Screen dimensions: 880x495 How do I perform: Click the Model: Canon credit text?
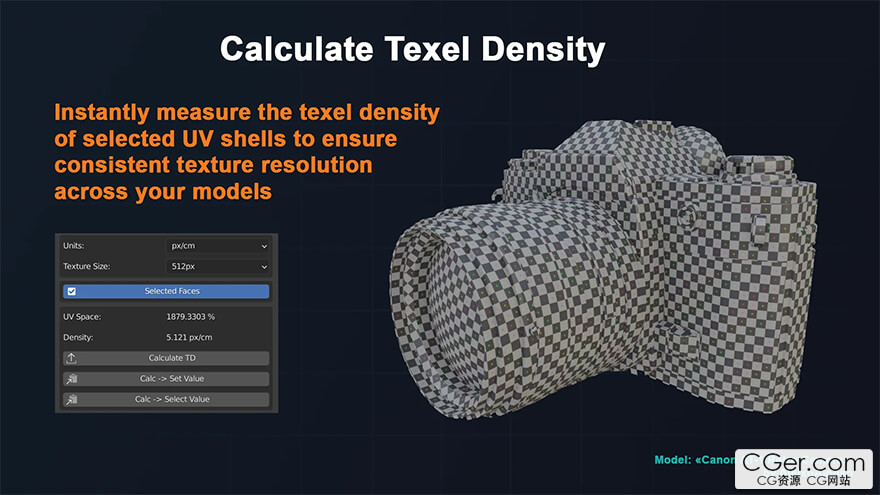coord(694,460)
